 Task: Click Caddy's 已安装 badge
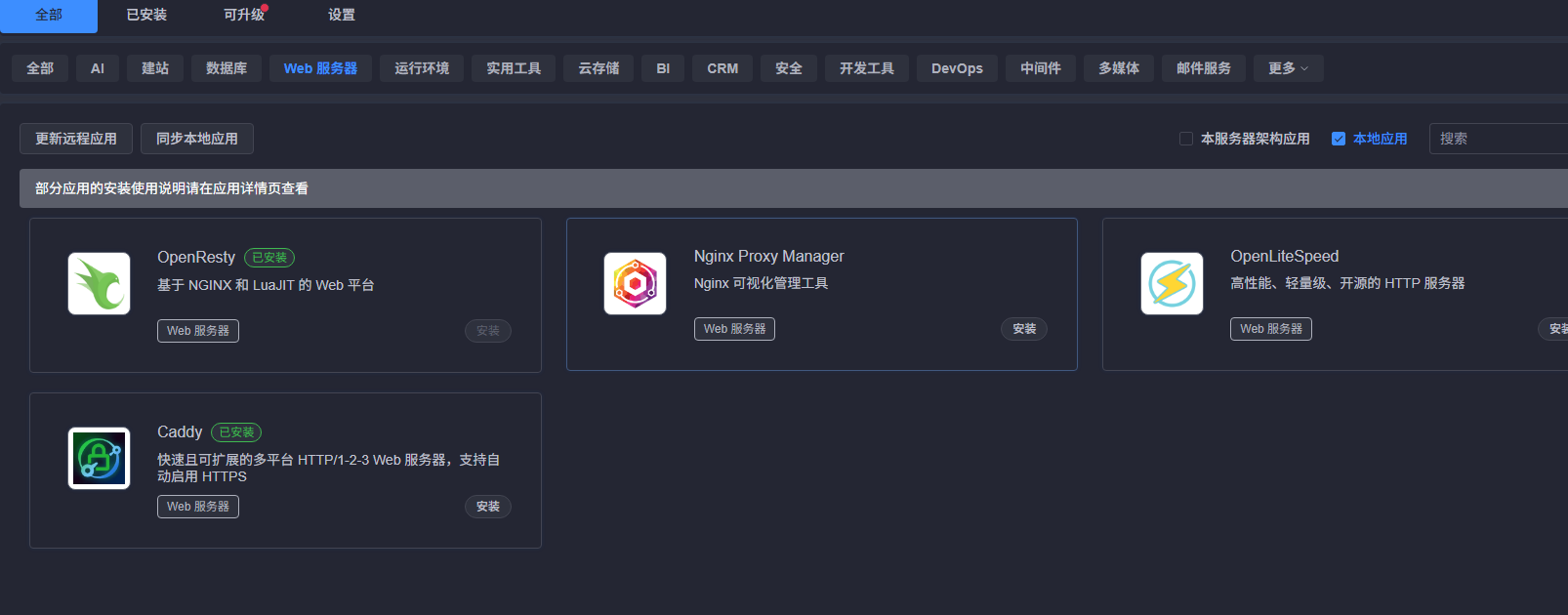(x=236, y=432)
